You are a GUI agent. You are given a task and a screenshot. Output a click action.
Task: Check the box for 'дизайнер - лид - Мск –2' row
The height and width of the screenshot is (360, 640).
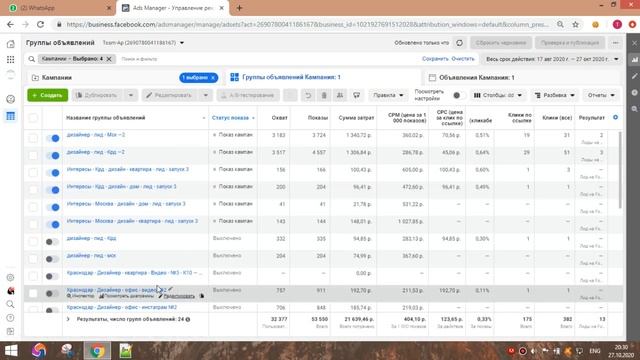click(x=33, y=138)
